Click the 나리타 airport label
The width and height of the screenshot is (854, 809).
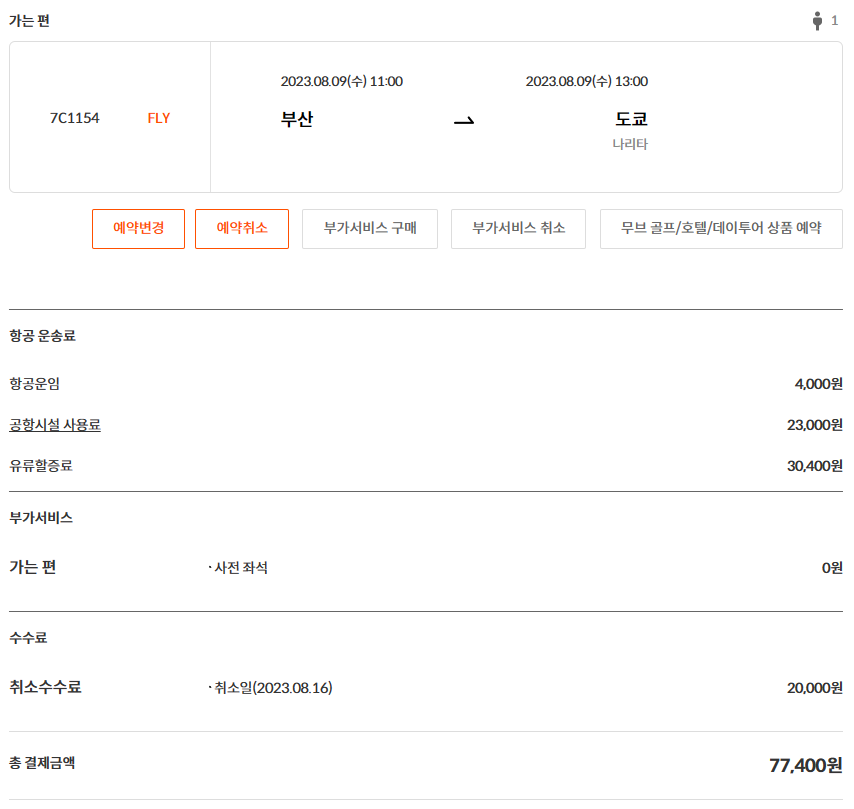point(630,144)
